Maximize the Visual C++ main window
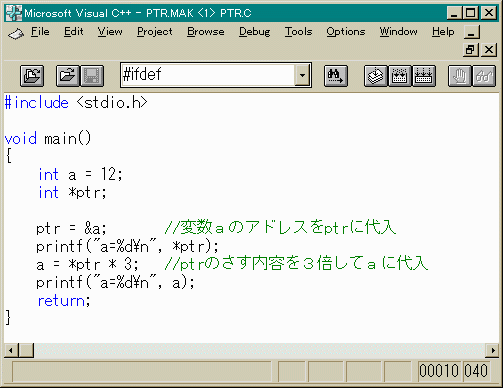The image size is (503, 388). point(471,13)
